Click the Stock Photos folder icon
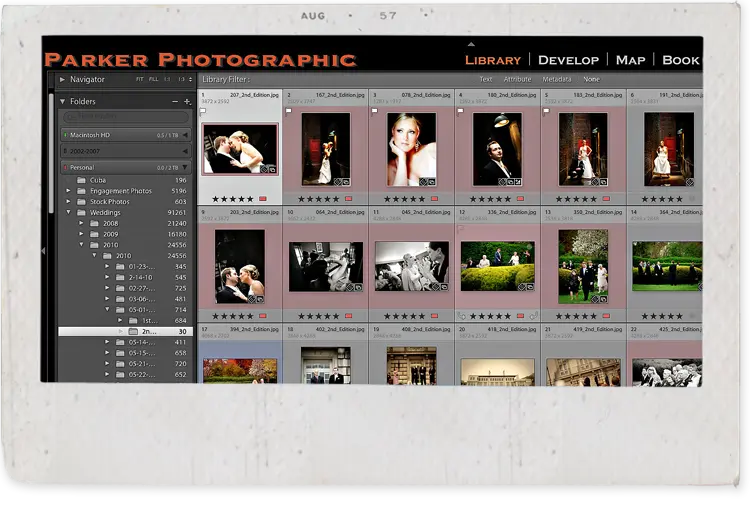Screen dimensions: 750x510 click(81, 202)
